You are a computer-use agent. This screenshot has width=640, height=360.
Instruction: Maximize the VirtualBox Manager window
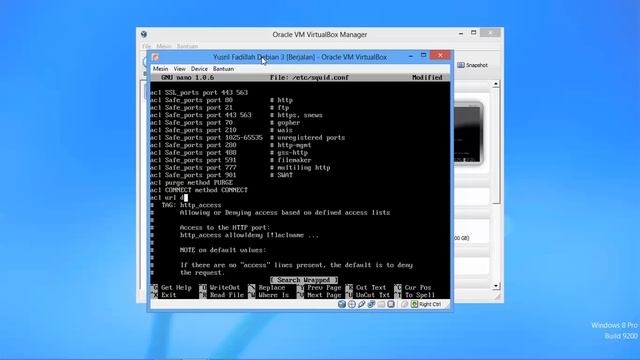pos(473,33)
